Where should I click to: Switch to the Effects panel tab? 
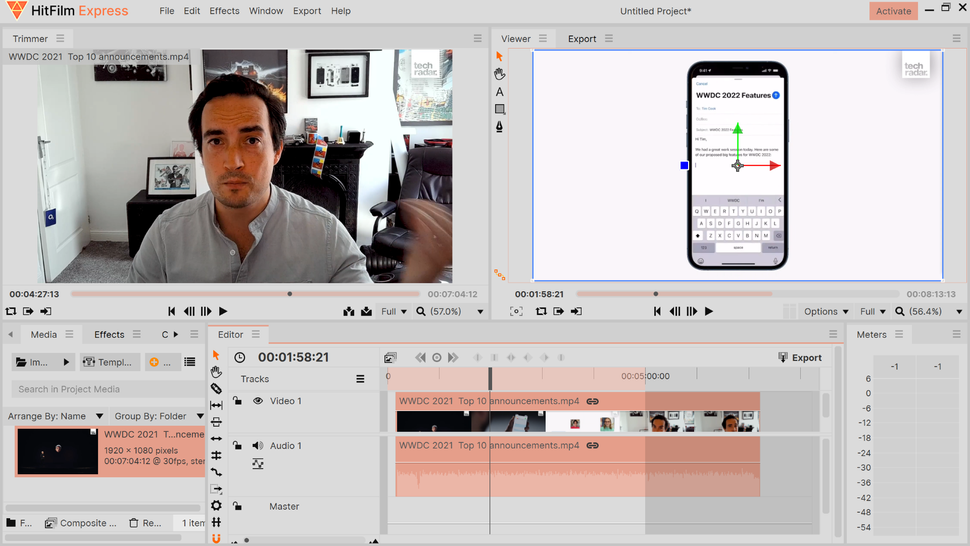pyautogui.click(x=109, y=335)
